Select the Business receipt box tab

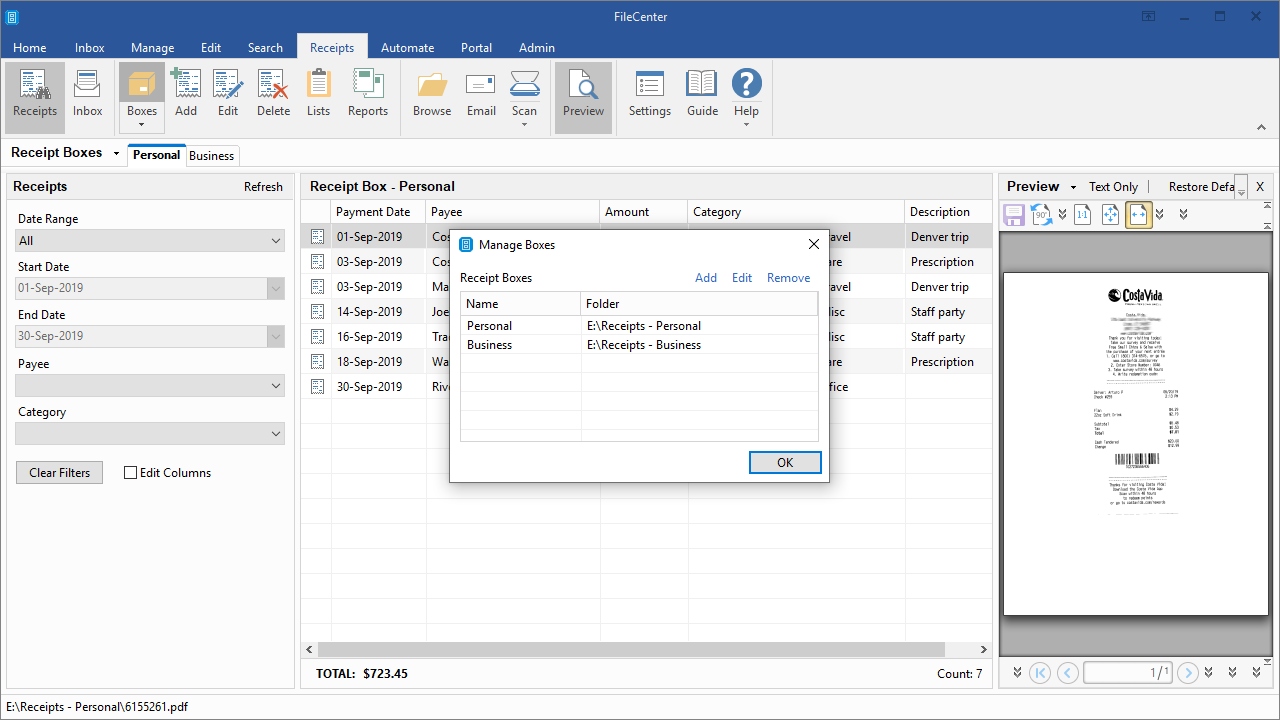(212, 156)
